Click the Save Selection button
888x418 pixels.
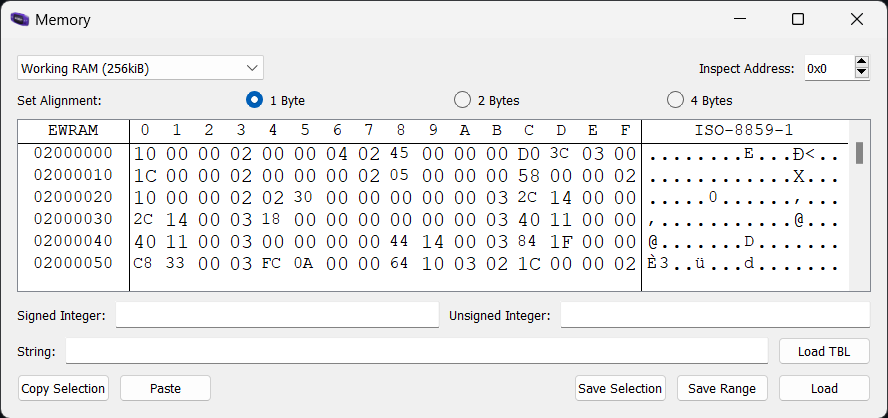(x=620, y=388)
